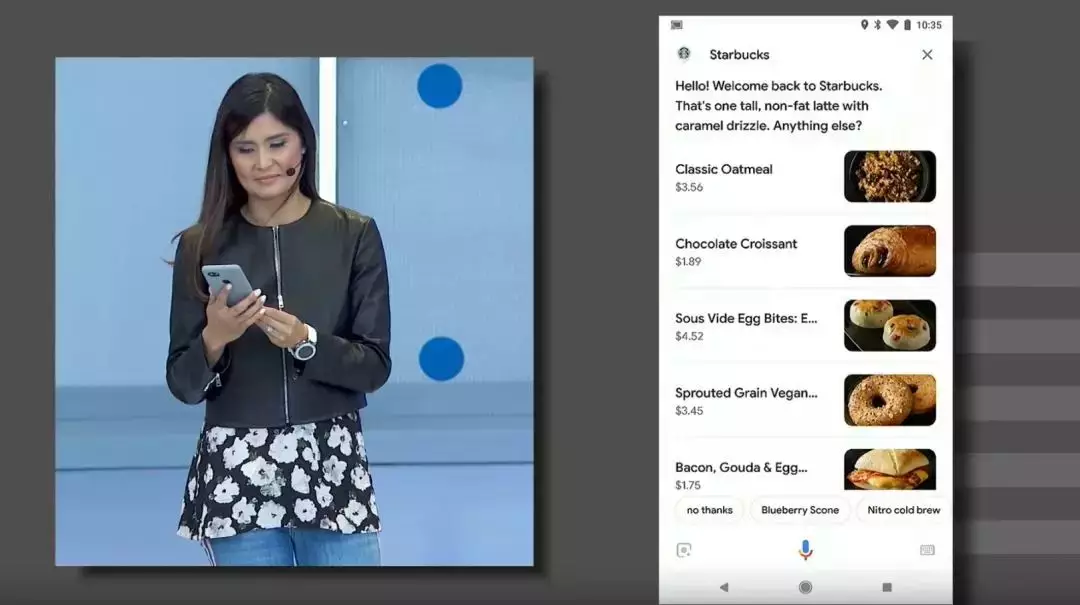Tap the battery status icon
The height and width of the screenshot is (605, 1080).
point(907,25)
